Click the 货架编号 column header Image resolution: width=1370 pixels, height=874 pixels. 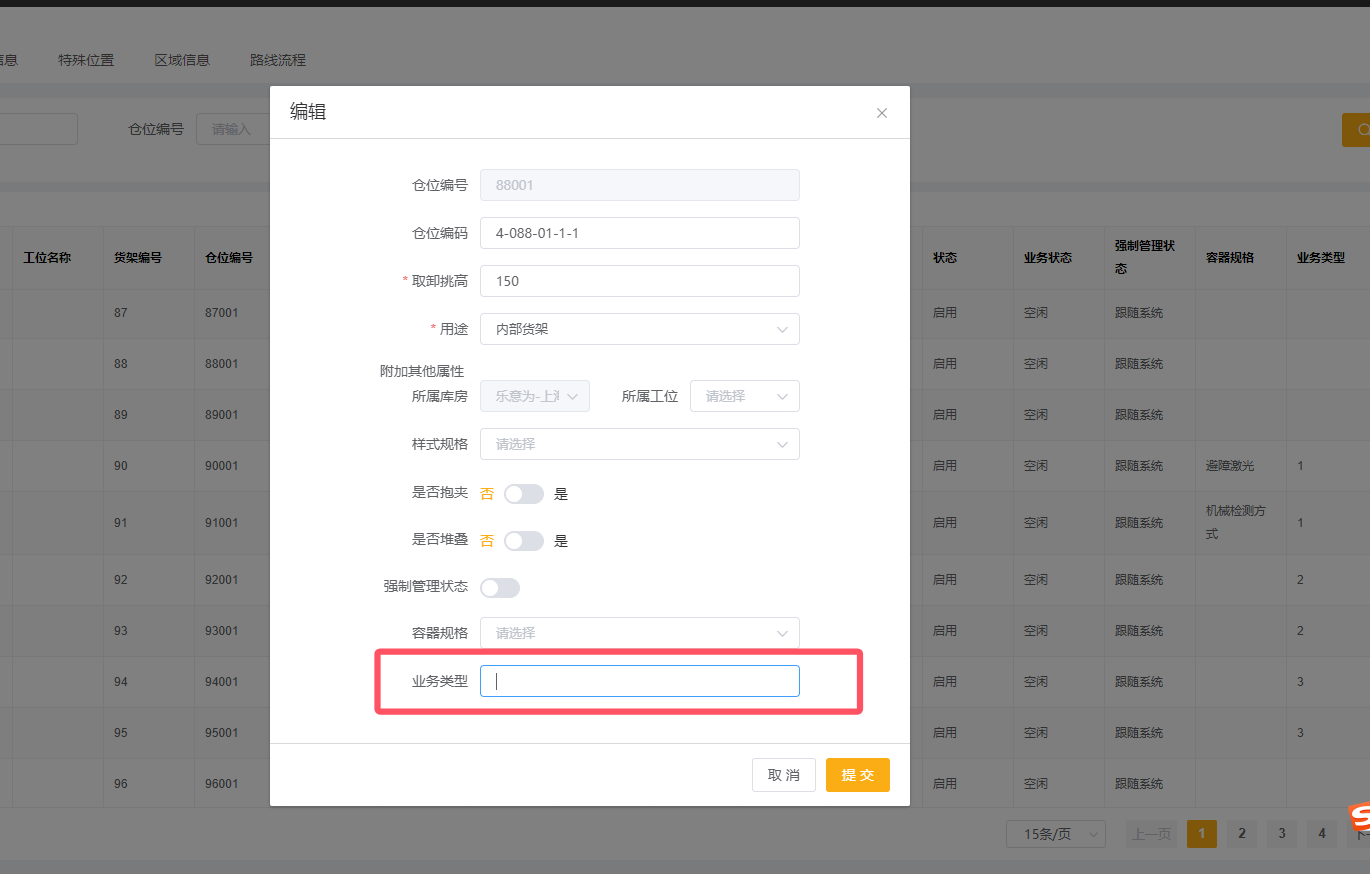point(138,258)
